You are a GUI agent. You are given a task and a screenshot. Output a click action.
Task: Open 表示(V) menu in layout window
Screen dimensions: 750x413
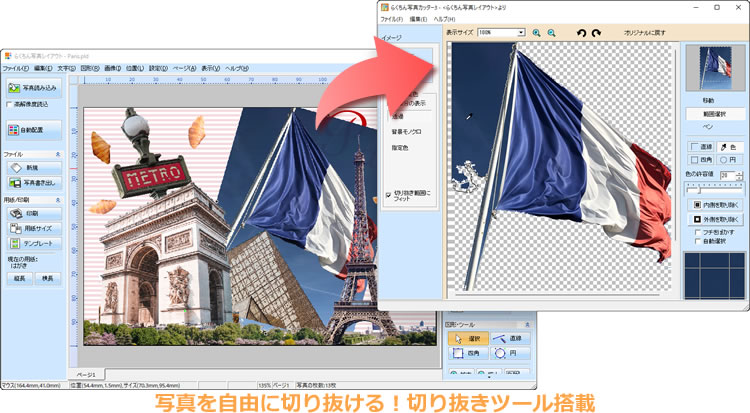tap(210, 68)
